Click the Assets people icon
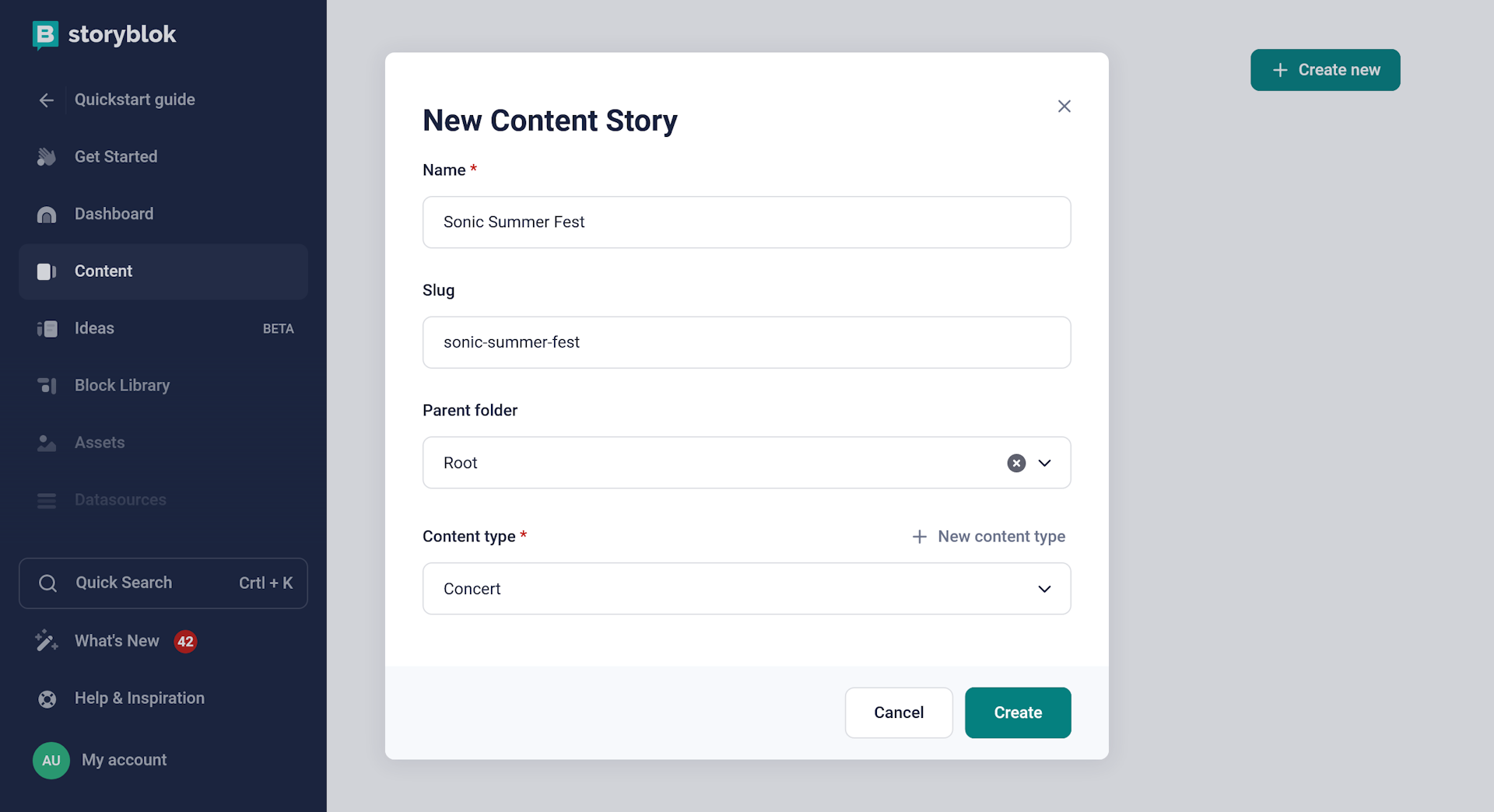 coord(47,443)
